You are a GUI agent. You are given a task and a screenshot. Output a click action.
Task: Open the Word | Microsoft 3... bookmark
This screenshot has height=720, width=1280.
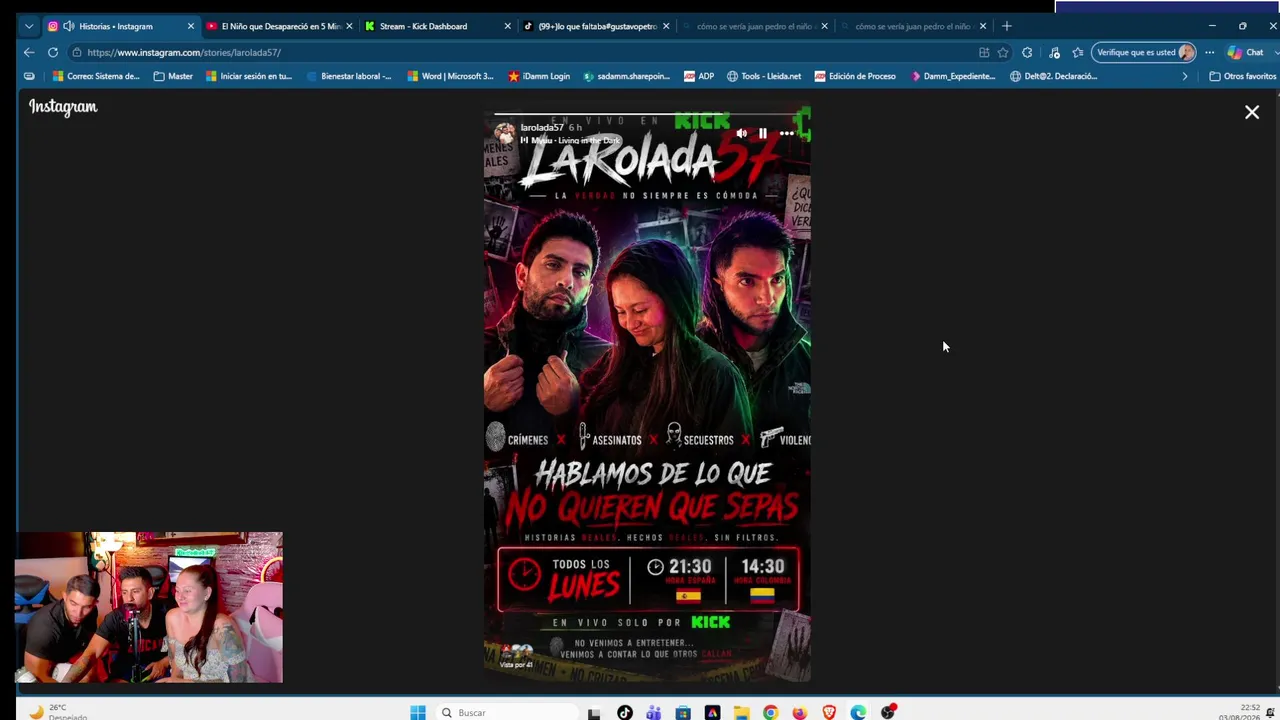coord(450,76)
